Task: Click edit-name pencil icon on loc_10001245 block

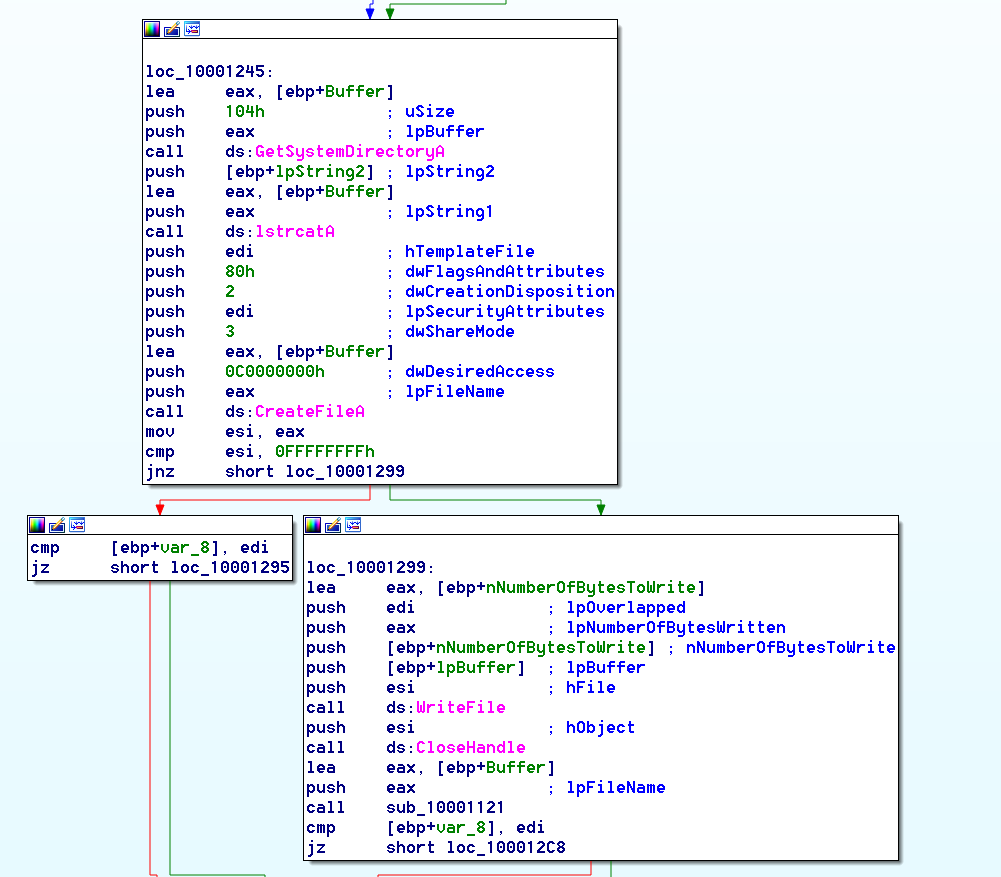Action: (172, 29)
